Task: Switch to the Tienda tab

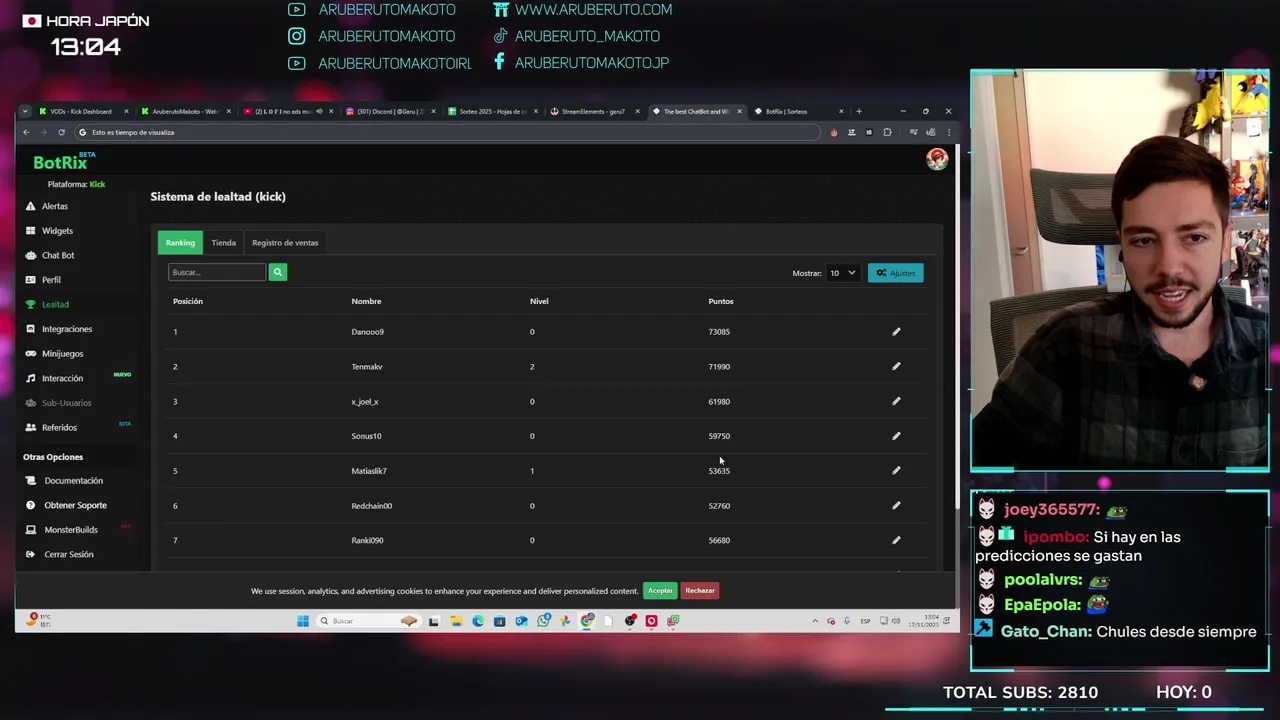Action: tap(223, 243)
